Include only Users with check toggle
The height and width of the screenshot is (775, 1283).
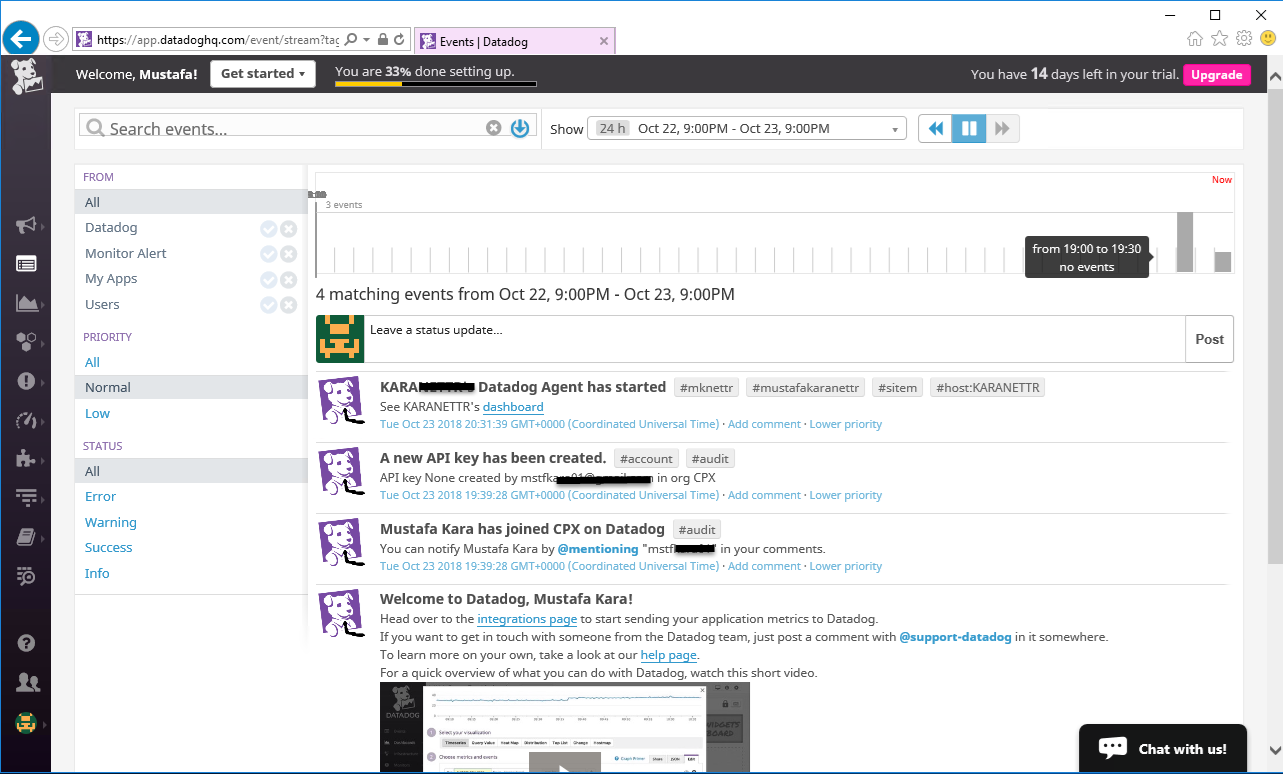click(268, 305)
